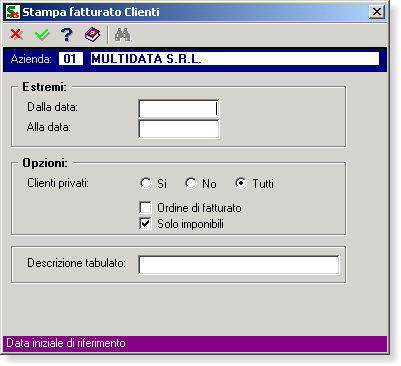Select the Tutti radio option
Viewport: 401px width, 366px height.
241,183
